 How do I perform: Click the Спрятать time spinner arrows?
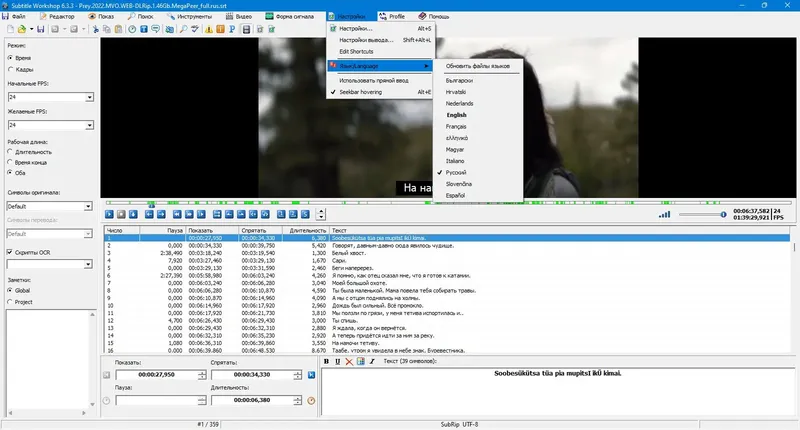(x=297, y=375)
